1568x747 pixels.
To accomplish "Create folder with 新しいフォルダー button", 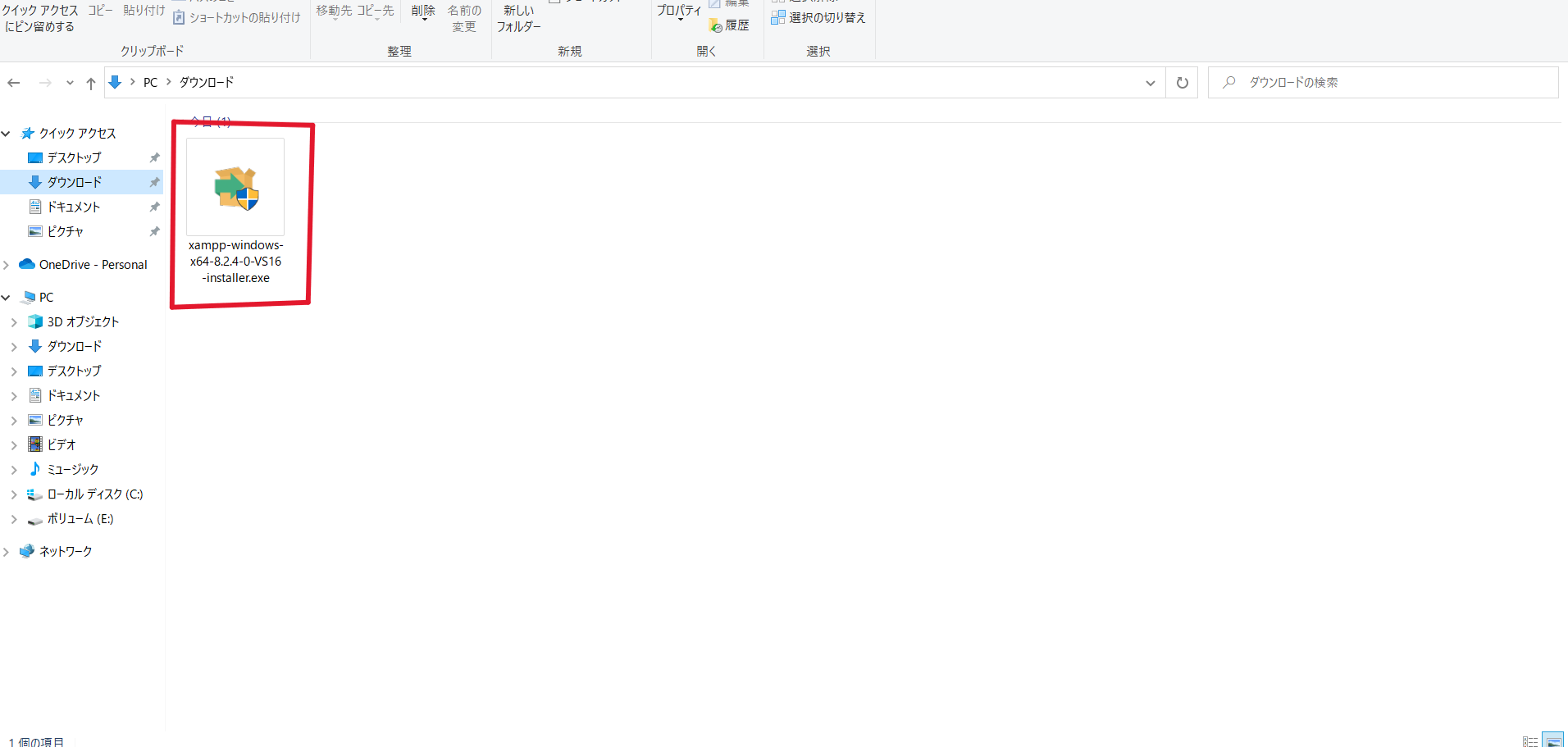I will pos(518,18).
